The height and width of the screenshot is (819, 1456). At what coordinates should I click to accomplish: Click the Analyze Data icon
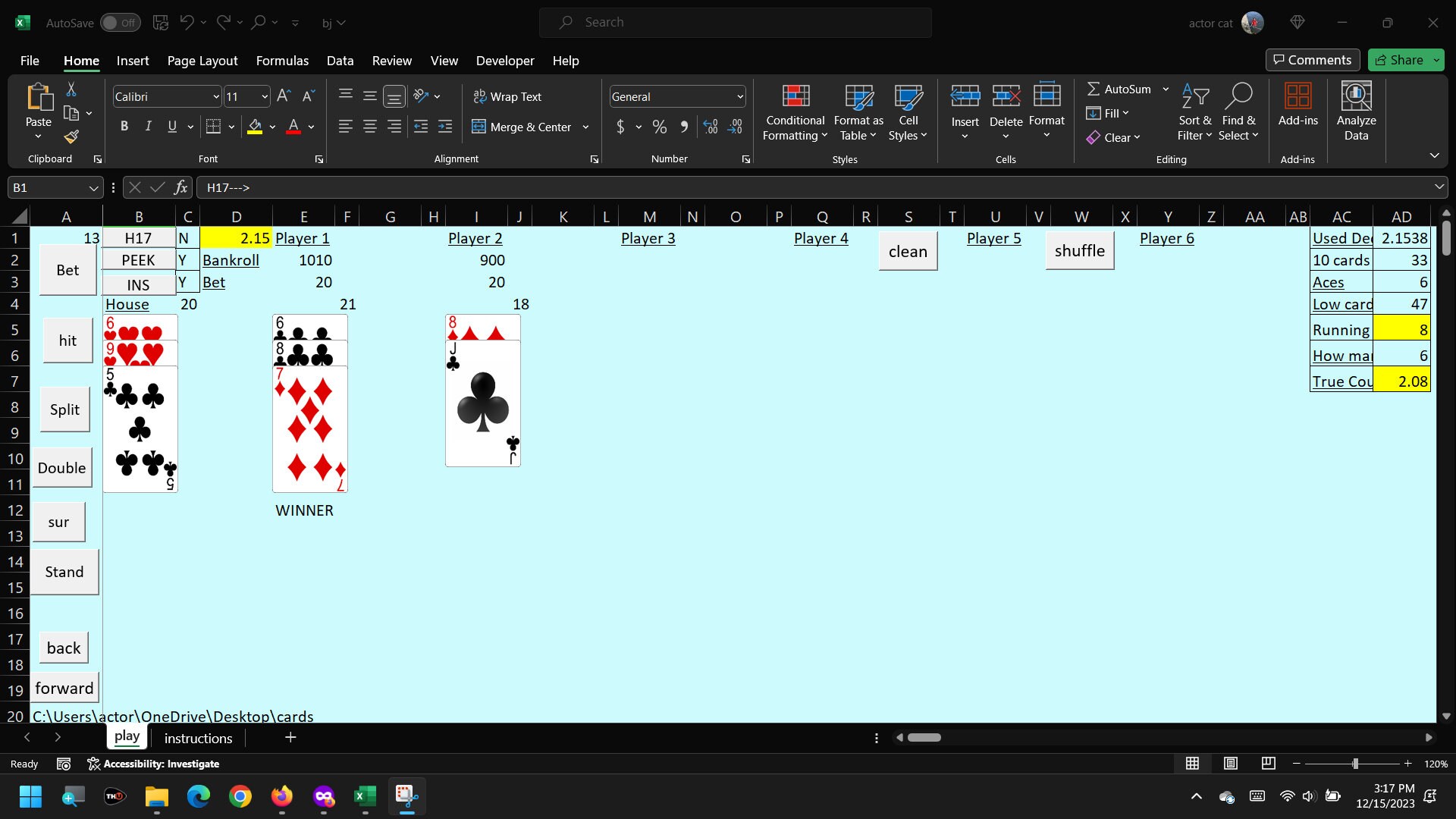tap(1356, 110)
